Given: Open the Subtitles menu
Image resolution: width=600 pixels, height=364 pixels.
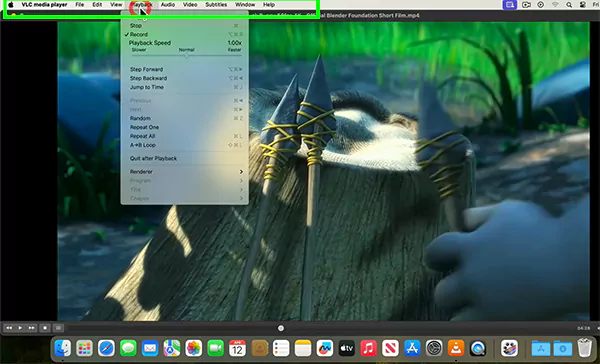Looking at the screenshot, I should (216, 5).
